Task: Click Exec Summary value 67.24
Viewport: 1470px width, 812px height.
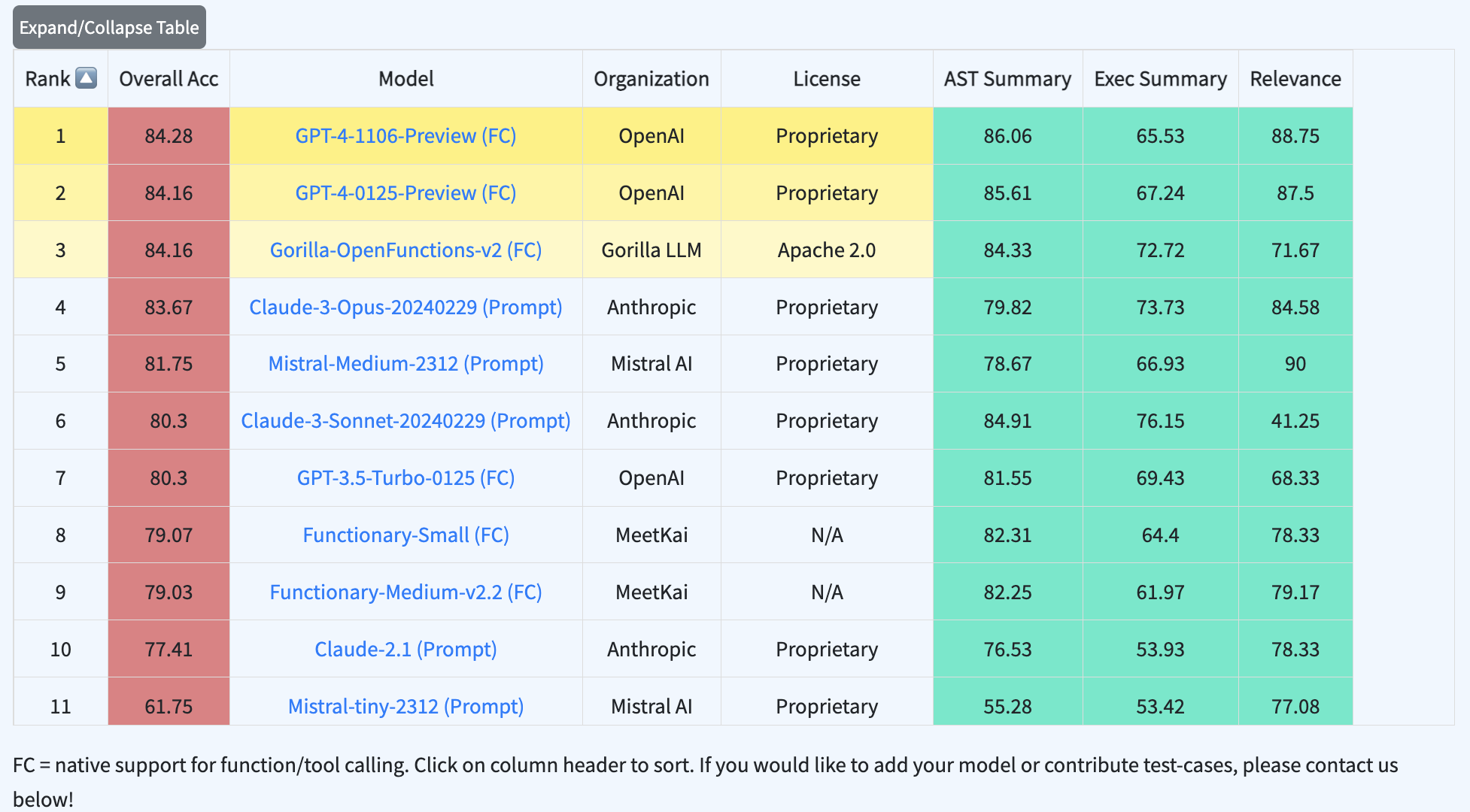Action: click(1161, 193)
